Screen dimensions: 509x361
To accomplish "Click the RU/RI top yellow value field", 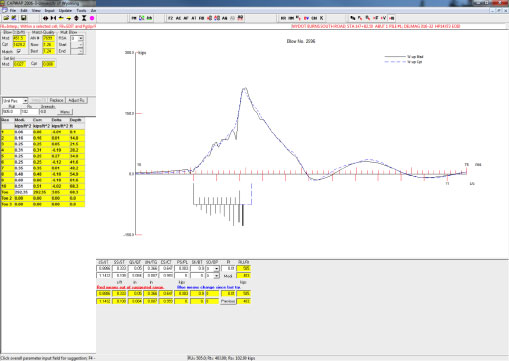I will (x=244, y=269).
